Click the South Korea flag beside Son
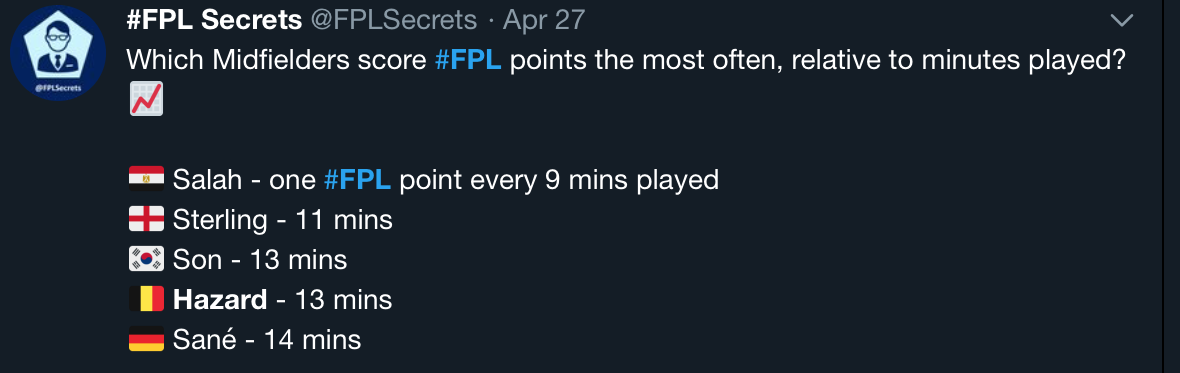Screen dimensions: 1180x373 tap(146, 259)
